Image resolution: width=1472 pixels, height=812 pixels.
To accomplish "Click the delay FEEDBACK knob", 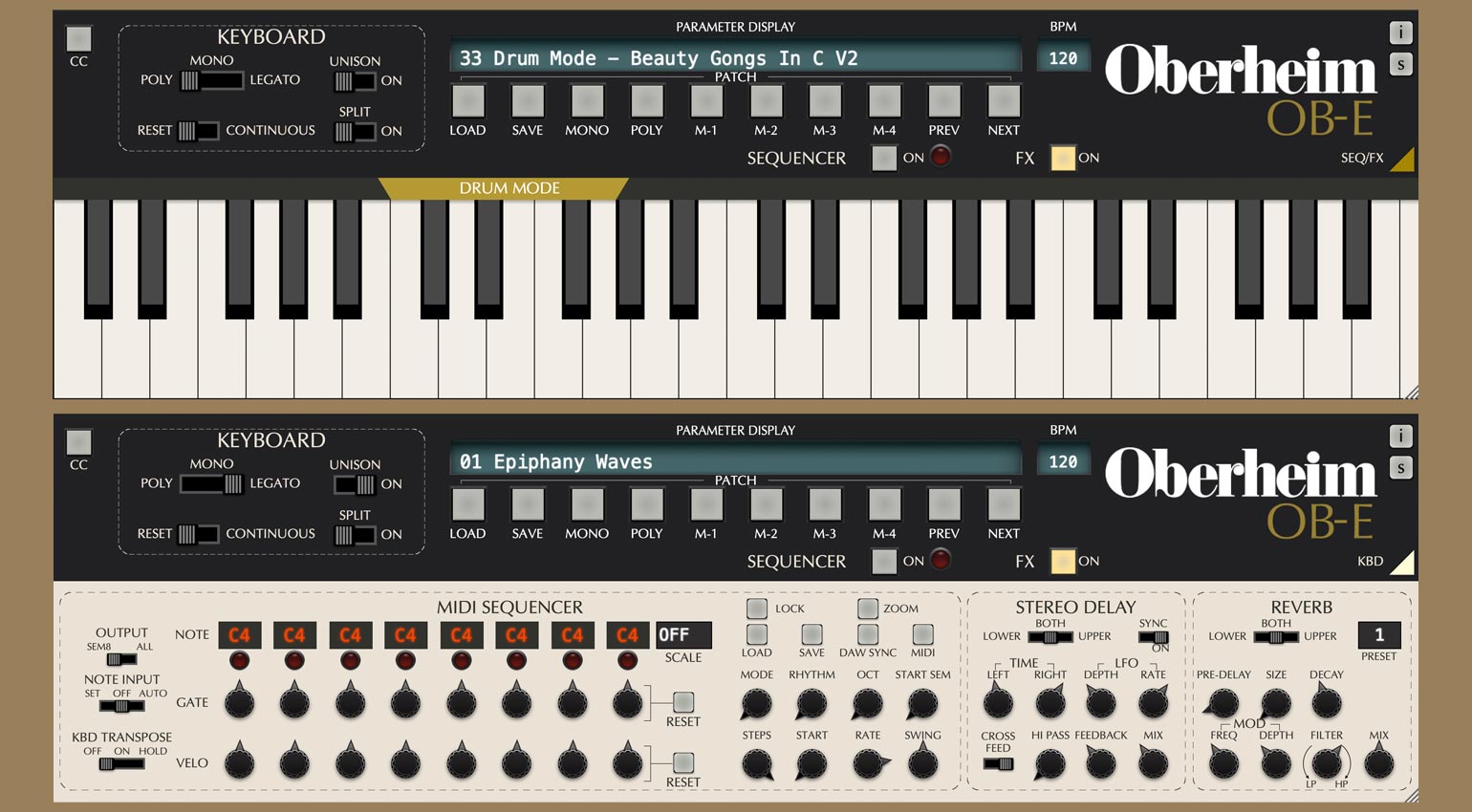I will coord(1100,763).
